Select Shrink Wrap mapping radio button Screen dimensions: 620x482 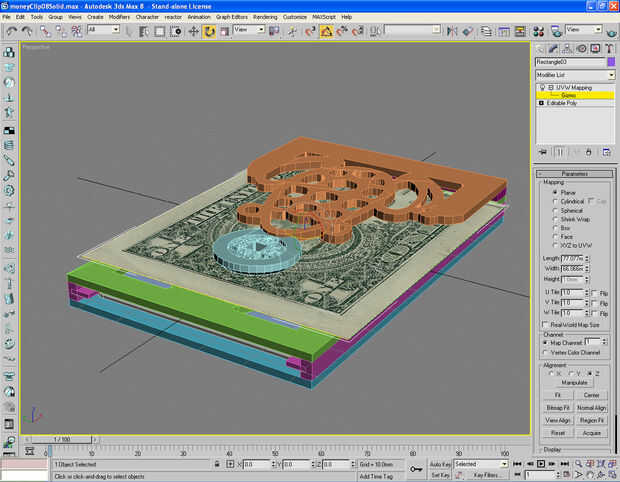tap(555, 219)
